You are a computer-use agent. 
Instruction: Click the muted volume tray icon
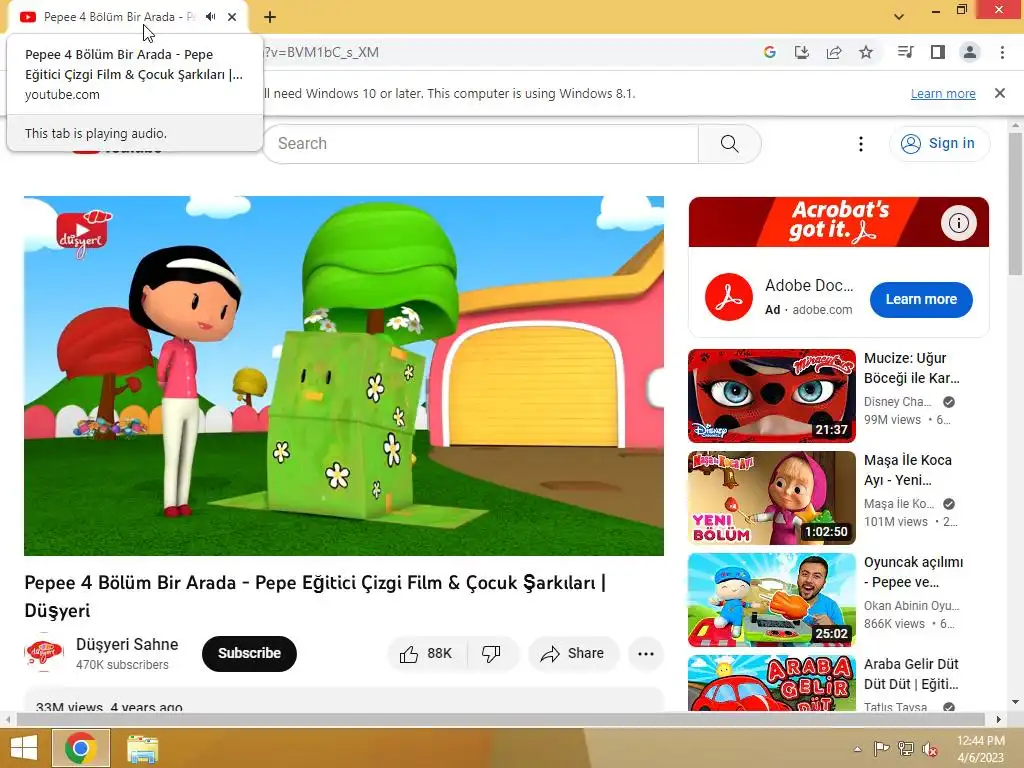click(929, 750)
